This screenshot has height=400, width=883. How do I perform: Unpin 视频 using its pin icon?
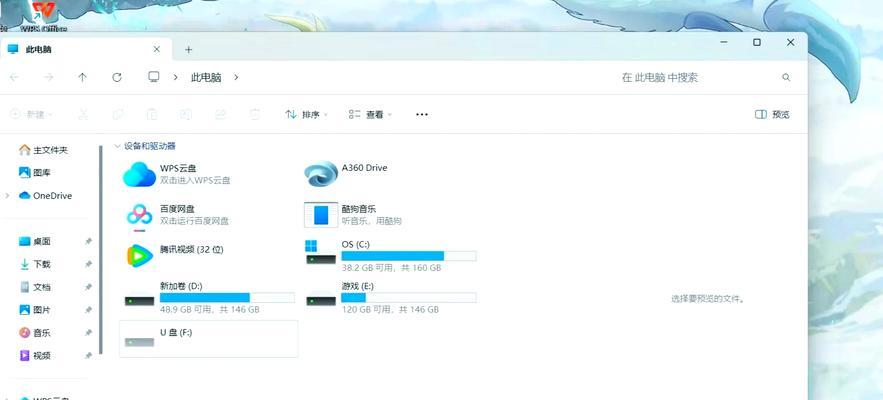[x=88, y=355]
